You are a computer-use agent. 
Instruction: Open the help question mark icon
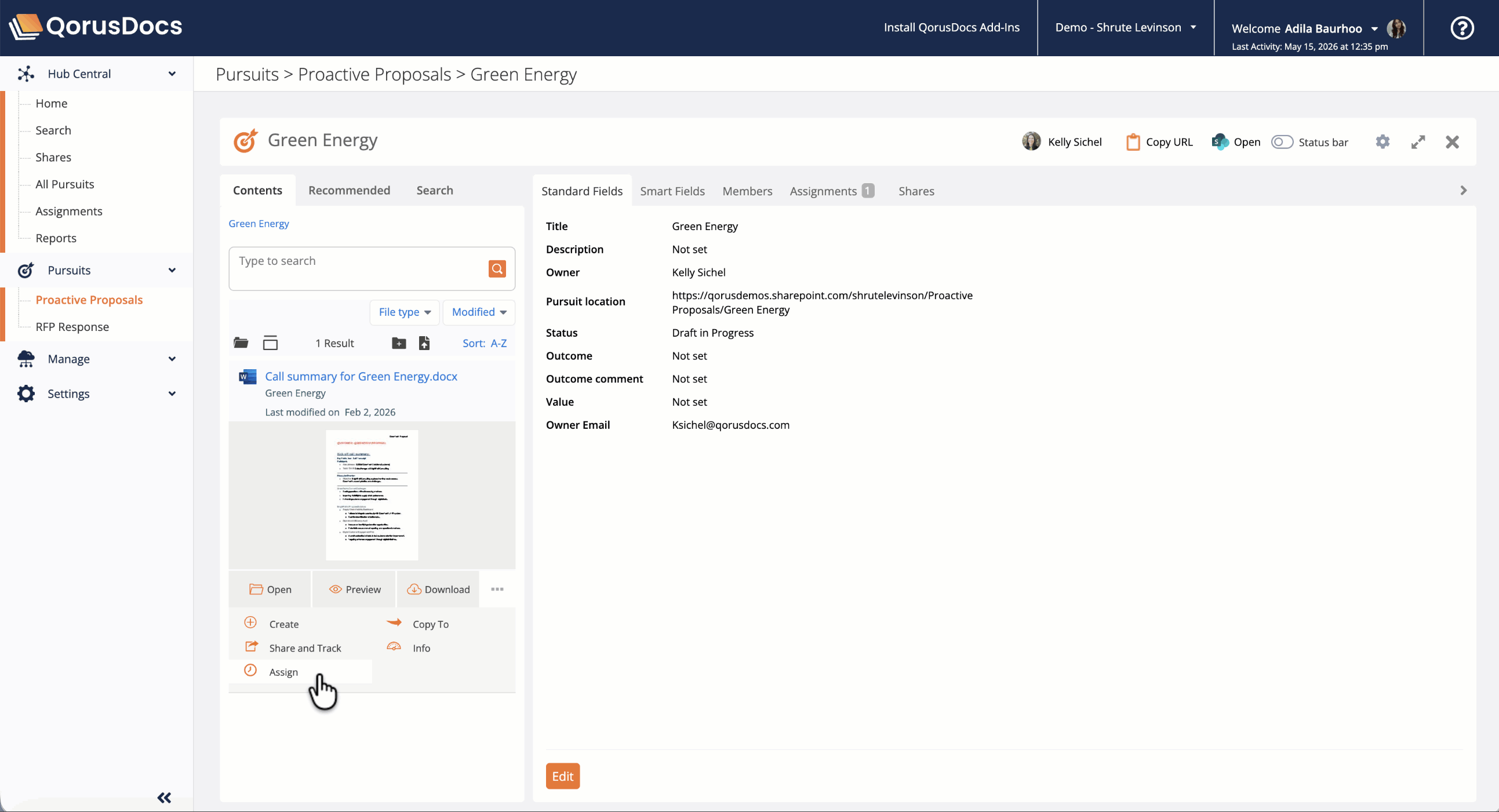(x=1462, y=28)
